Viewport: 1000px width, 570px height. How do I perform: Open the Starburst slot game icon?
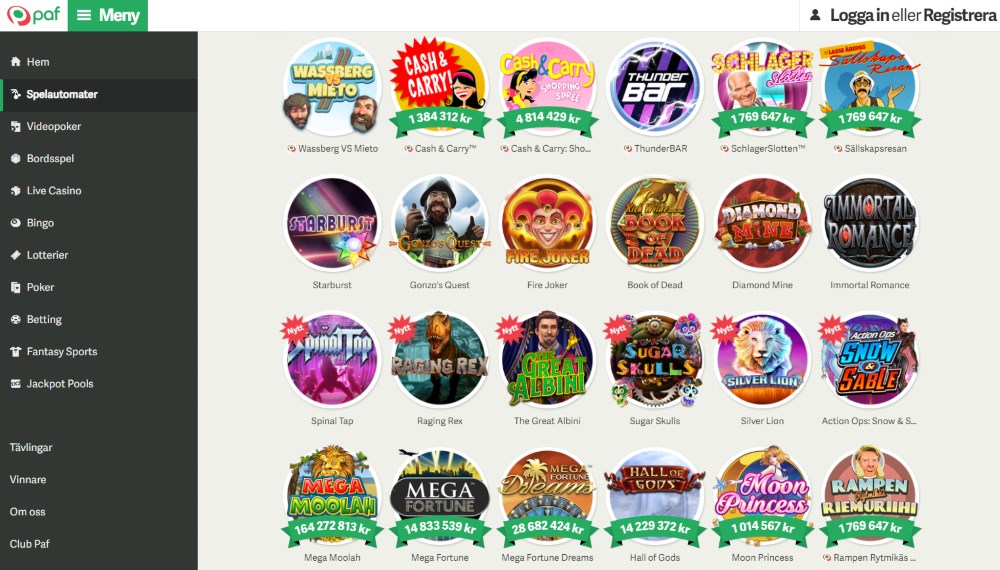click(x=332, y=224)
